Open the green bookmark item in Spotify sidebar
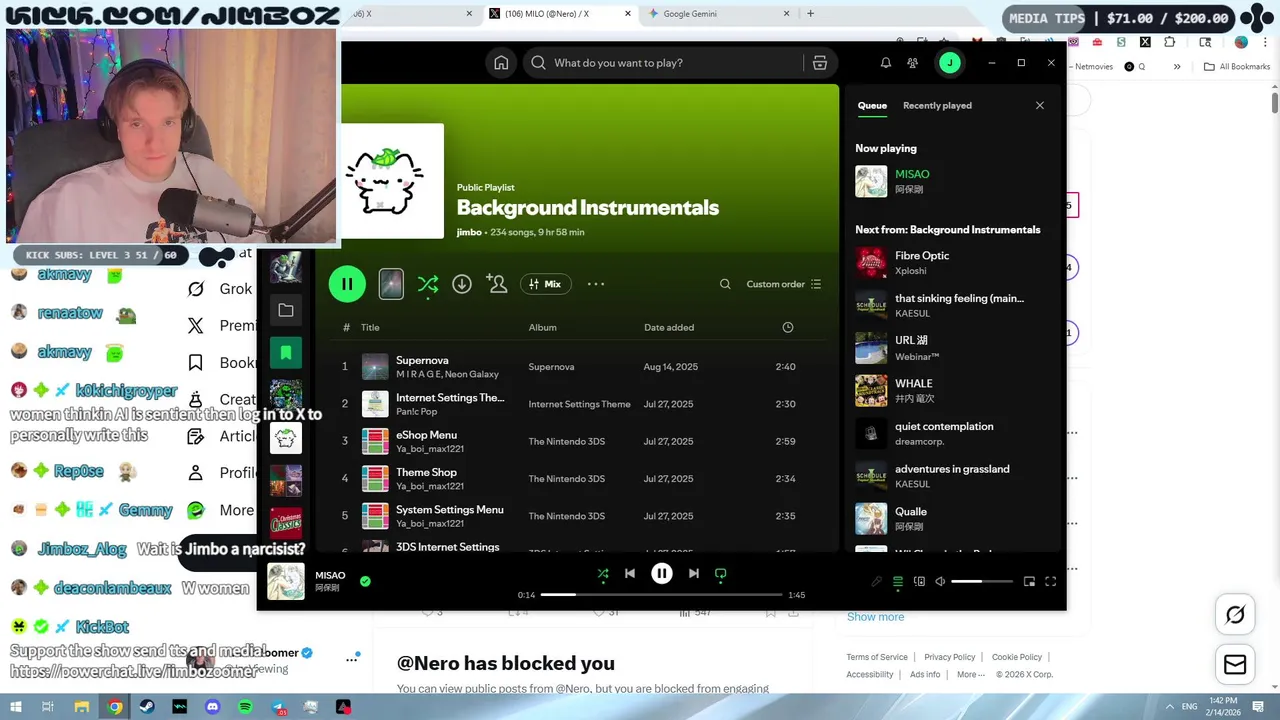 (x=286, y=352)
